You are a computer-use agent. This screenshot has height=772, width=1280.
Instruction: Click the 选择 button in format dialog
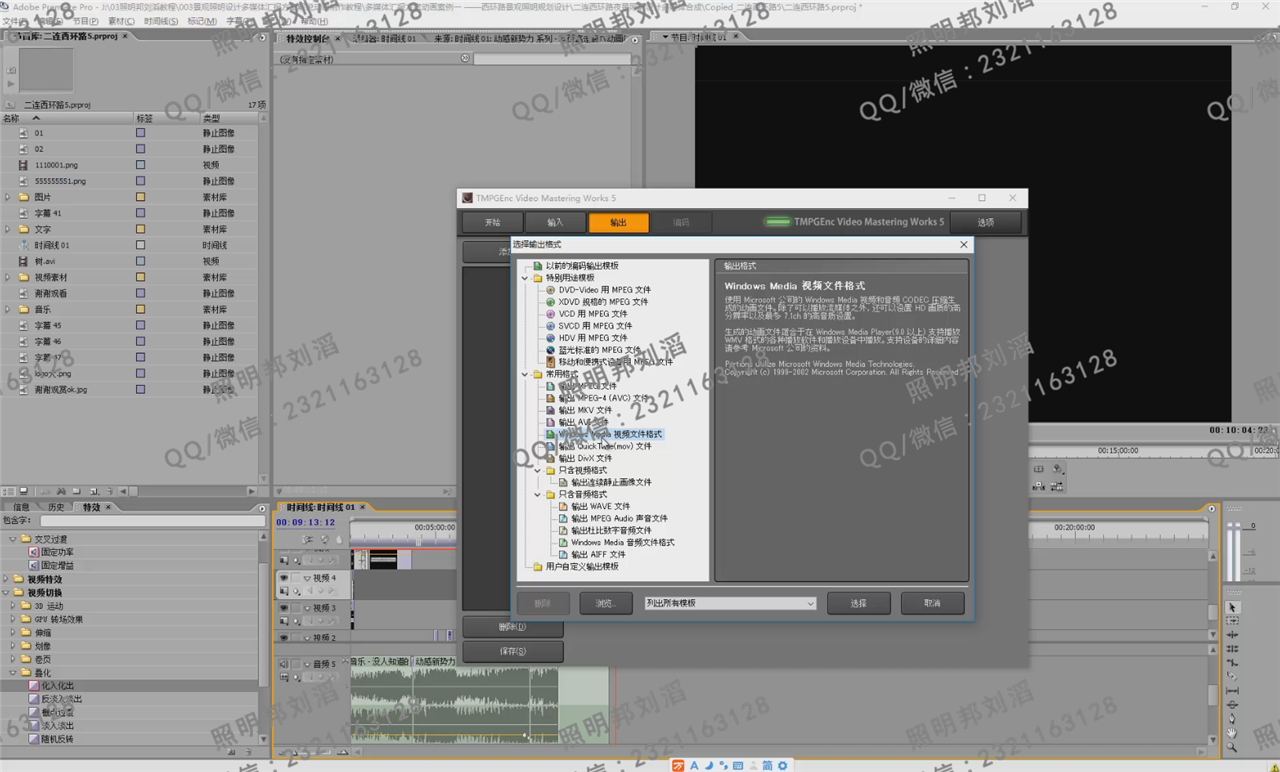(858, 603)
